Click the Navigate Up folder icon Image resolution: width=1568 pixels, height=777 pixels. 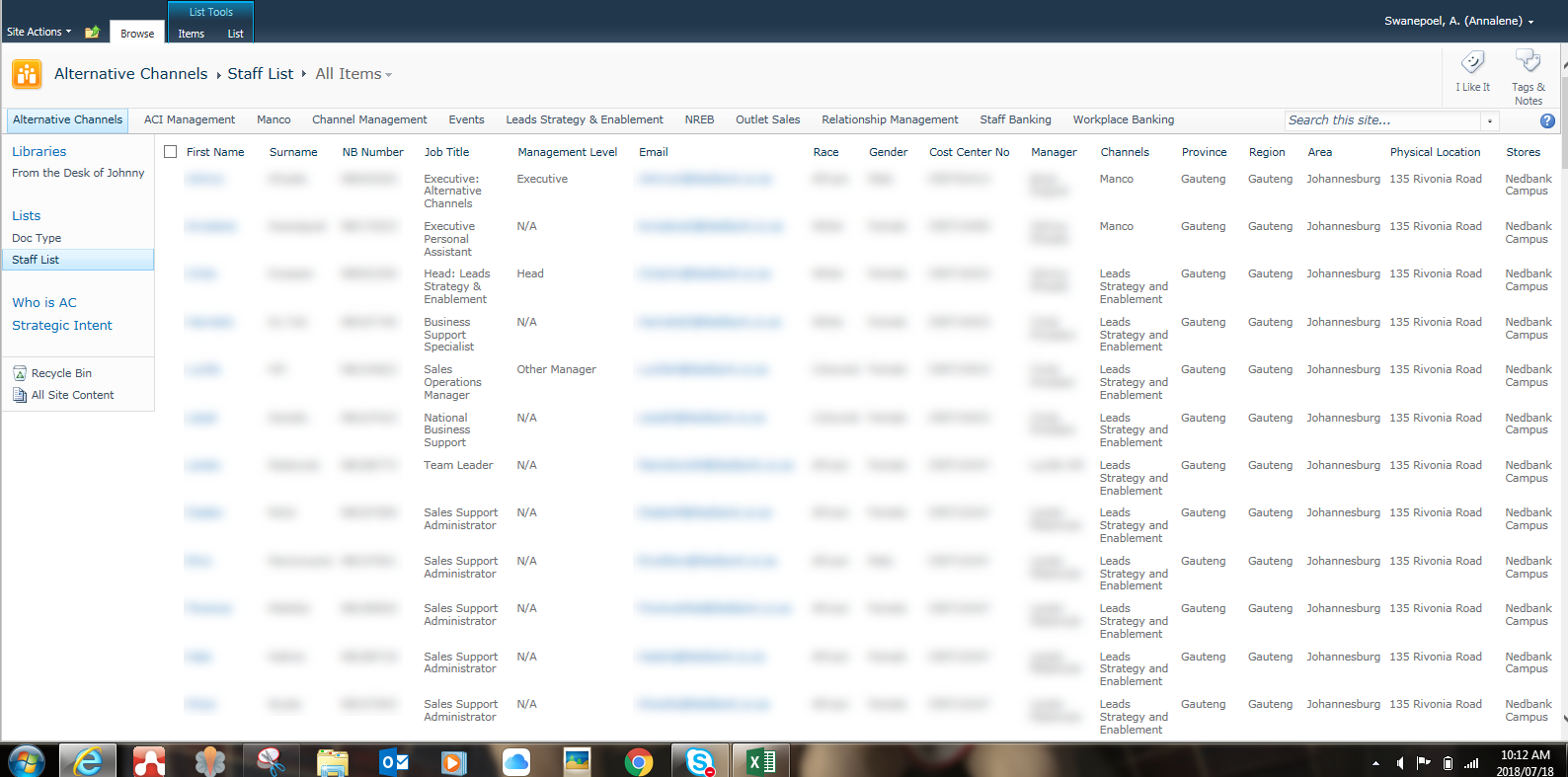tap(92, 33)
